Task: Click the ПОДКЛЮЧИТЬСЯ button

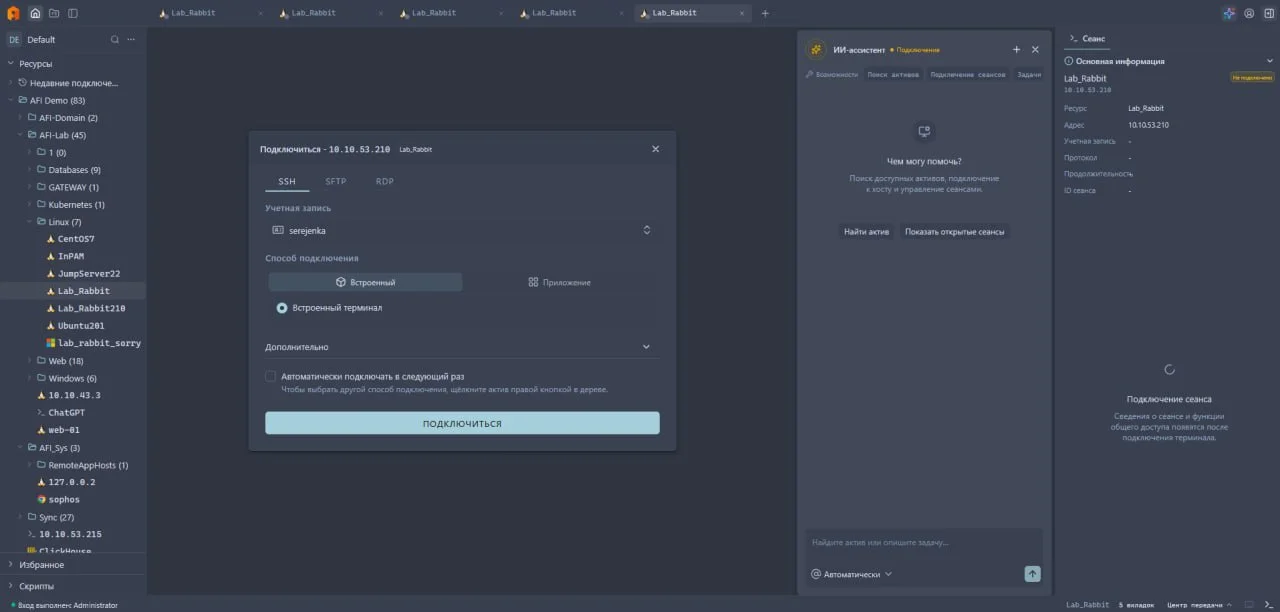Action: (462, 423)
